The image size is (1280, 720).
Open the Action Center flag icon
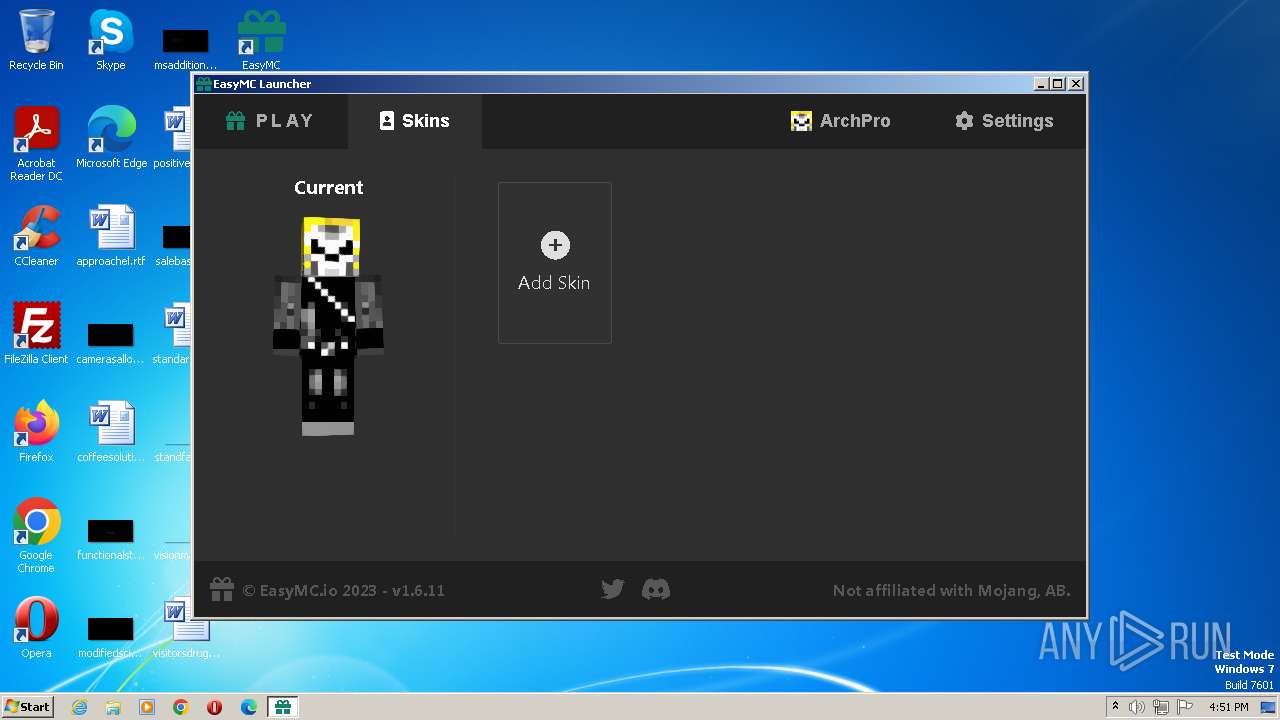[x=1185, y=707]
